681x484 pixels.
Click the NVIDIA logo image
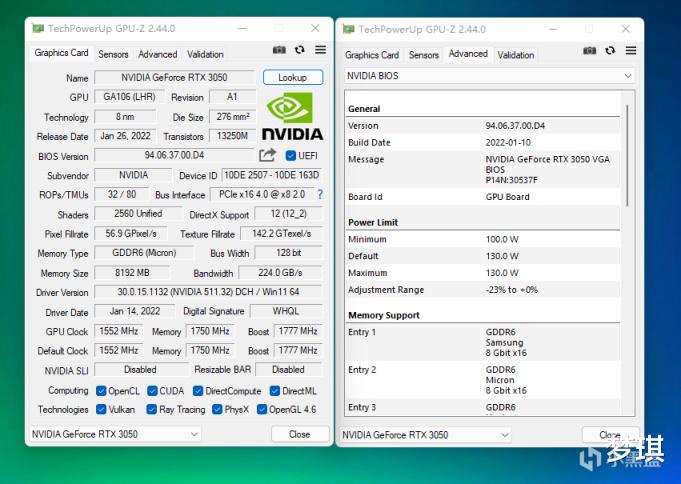292,116
